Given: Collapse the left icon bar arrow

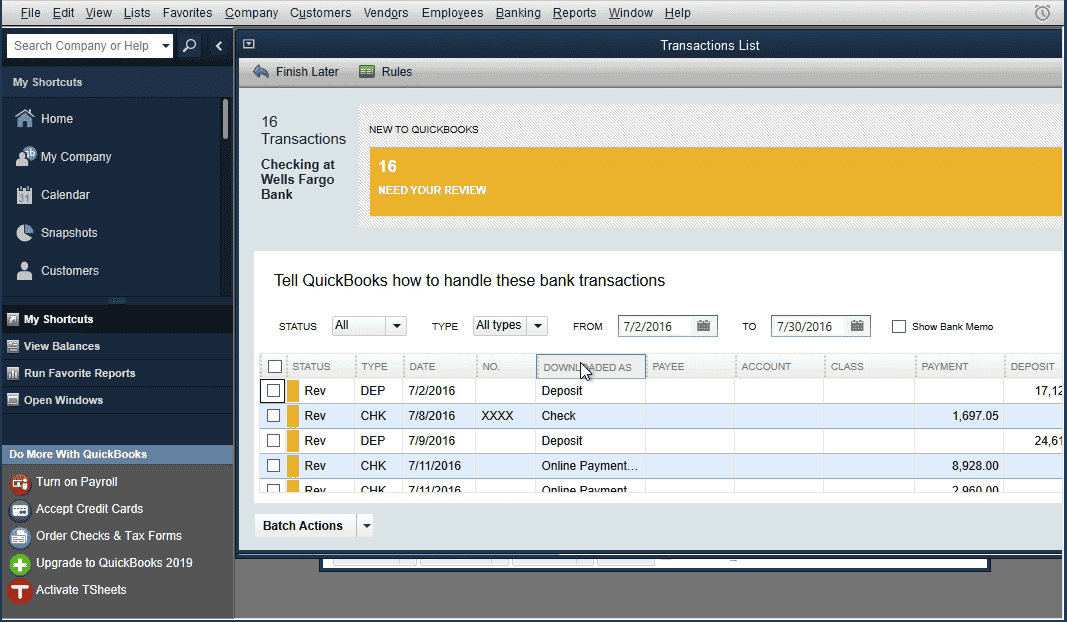Looking at the screenshot, I should click(219, 46).
